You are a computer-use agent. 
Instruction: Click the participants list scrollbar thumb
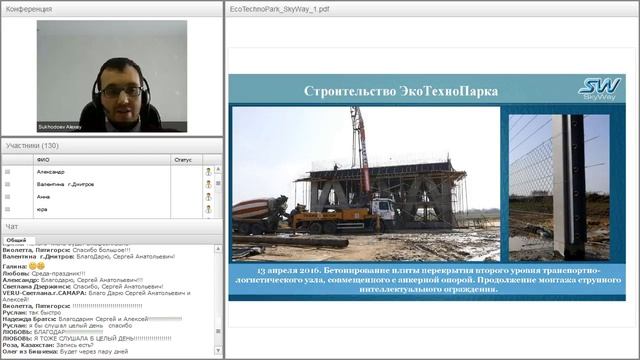(x=218, y=184)
